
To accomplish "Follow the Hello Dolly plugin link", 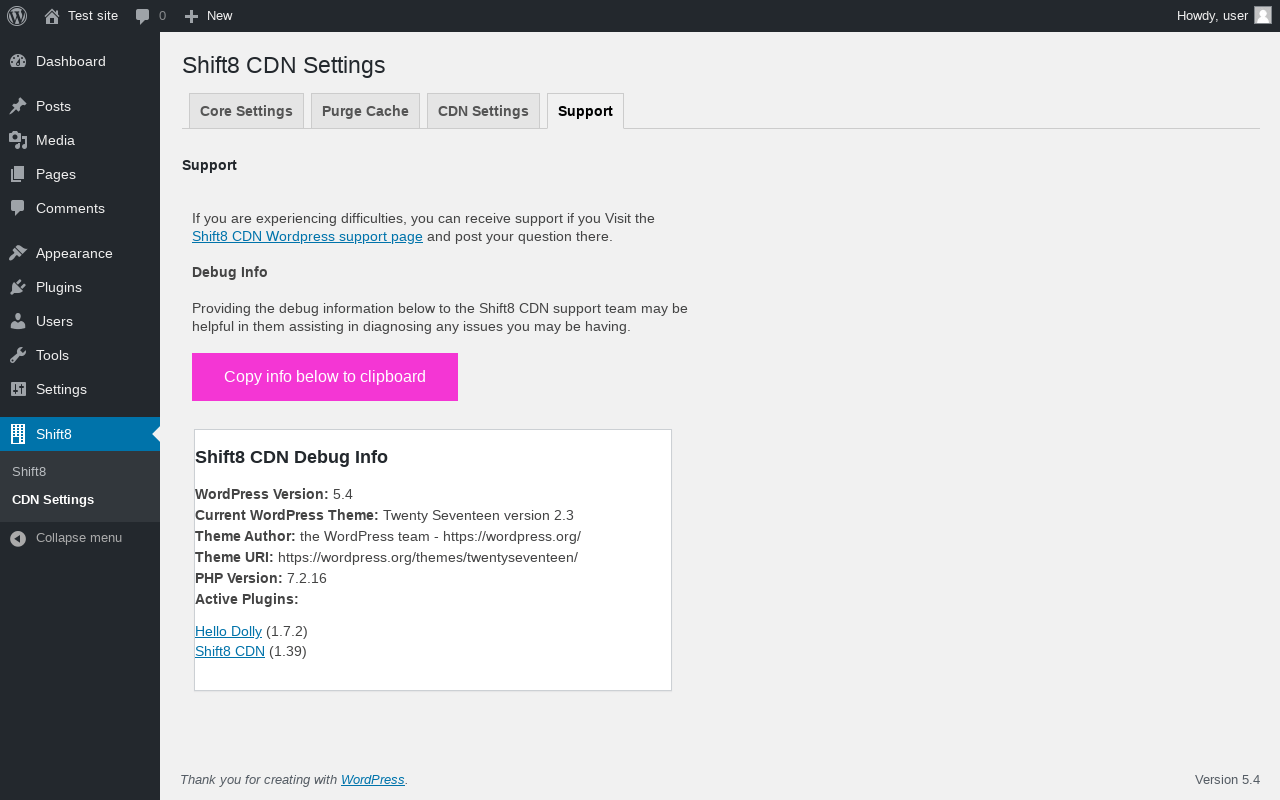I will click(x=228, y=631).
